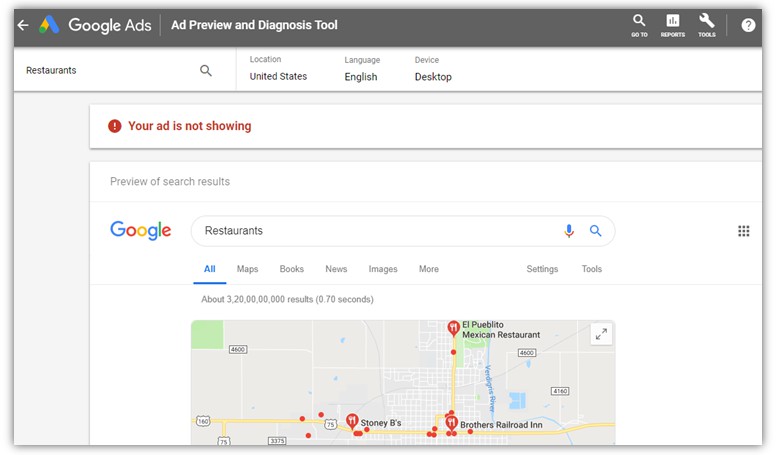Click the 'Preview of search results' heading
This screenshot has width=777, height=455.
point(170,181)
